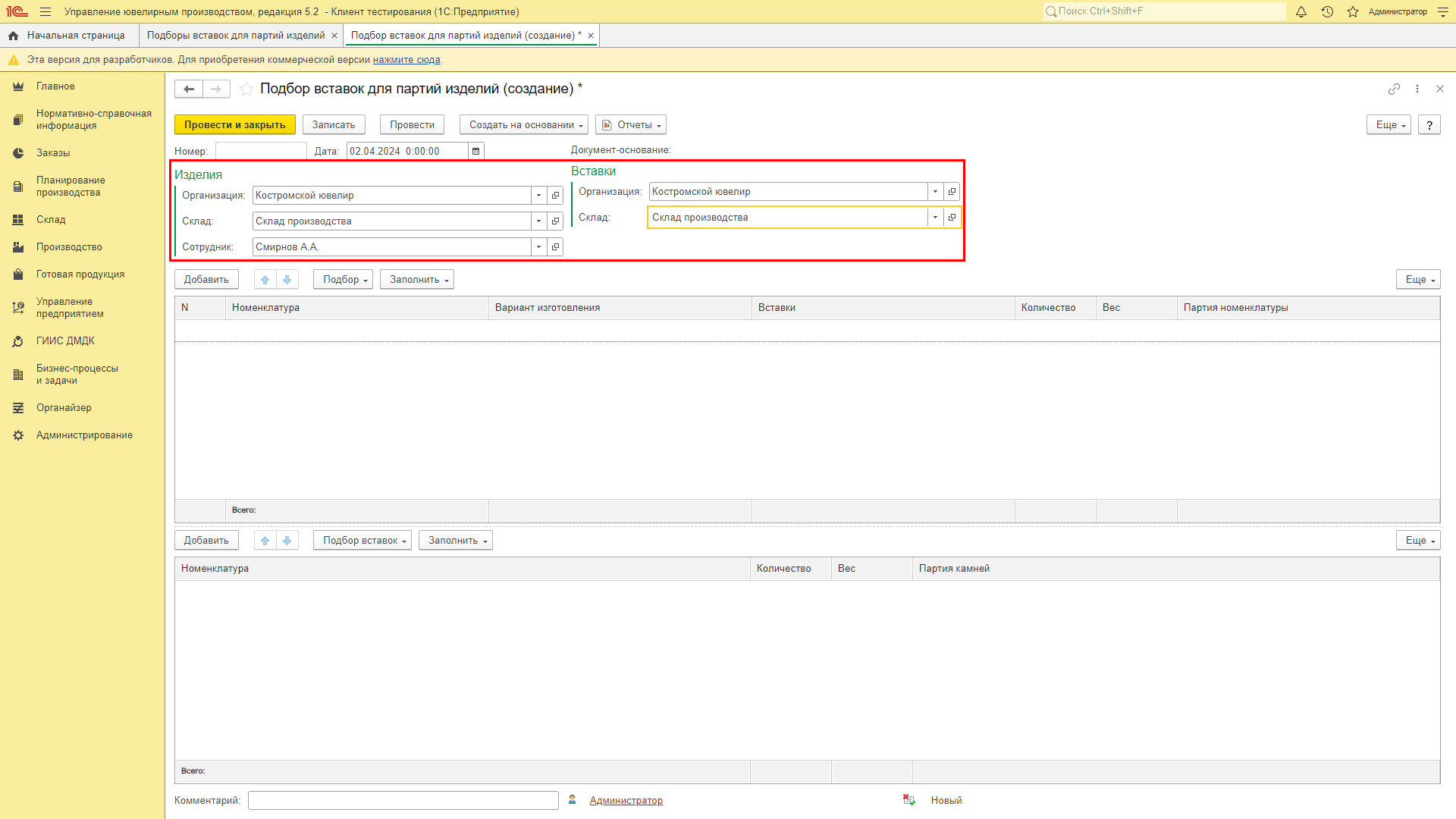The image size is (1456, 819).
Task: Switch to Начальная страница tab
Action: tap(69, 36)
